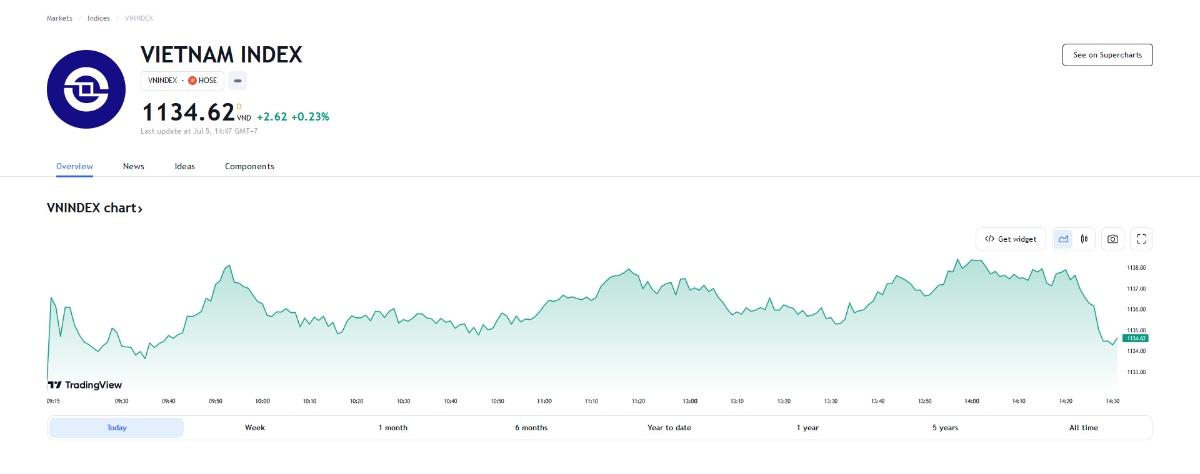Click the delayed data 'D' indicator
The height and width of the screenshot is (474, 1200).
click(239, 104)
